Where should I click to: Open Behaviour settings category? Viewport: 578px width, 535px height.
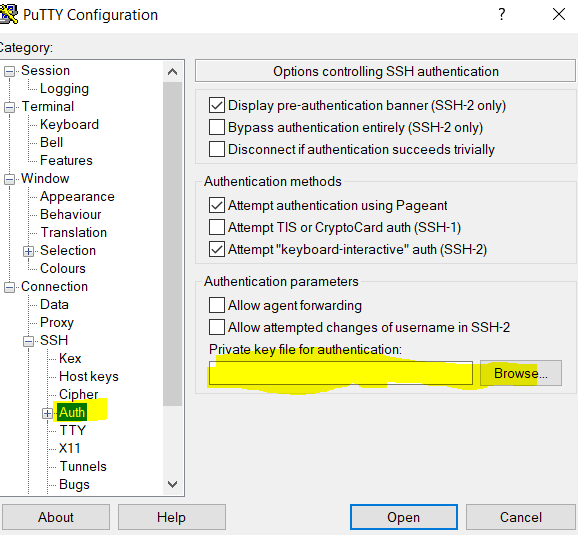[70, 215]
